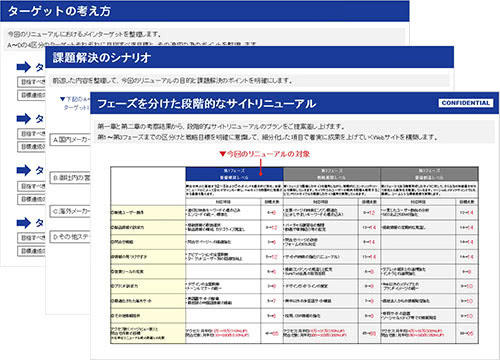Select the C 海外メーカー box
The image size is (500, 360).
70,211
